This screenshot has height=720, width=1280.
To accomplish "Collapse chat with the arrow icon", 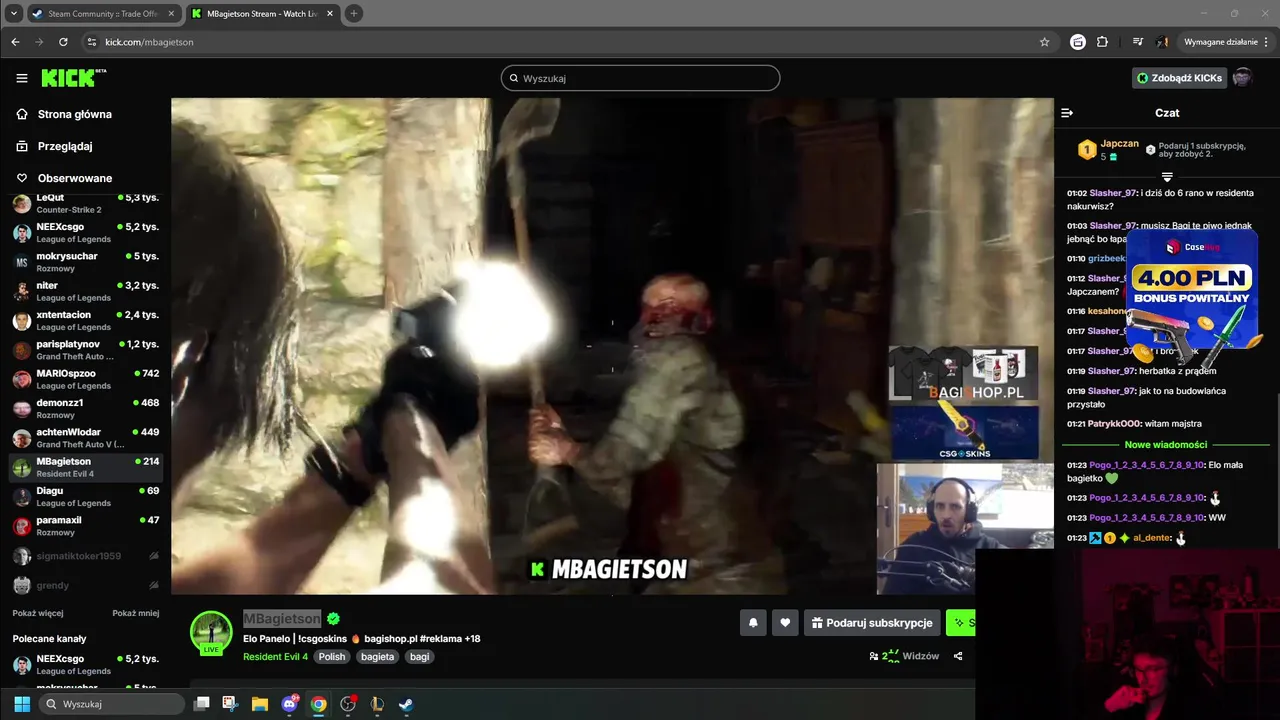I will 1067,113.
